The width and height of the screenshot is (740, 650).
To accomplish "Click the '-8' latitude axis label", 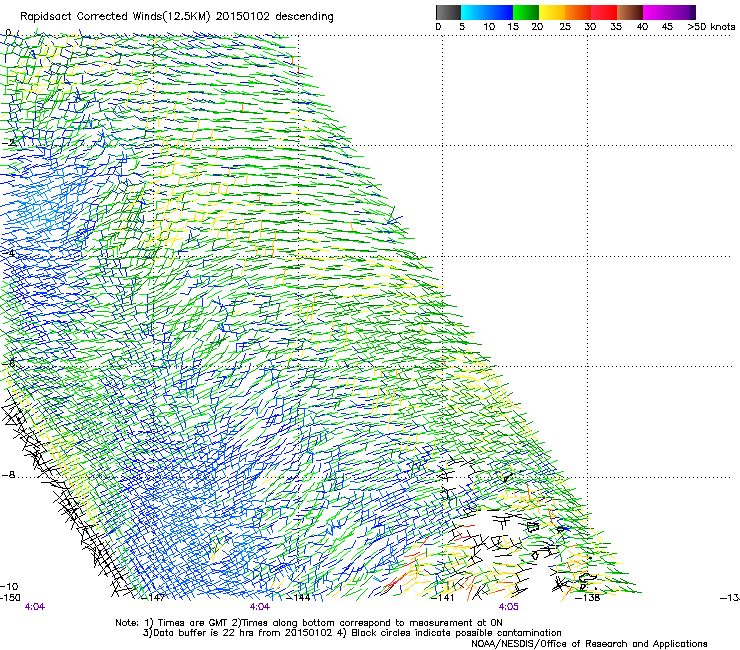I will coord(8,474).
